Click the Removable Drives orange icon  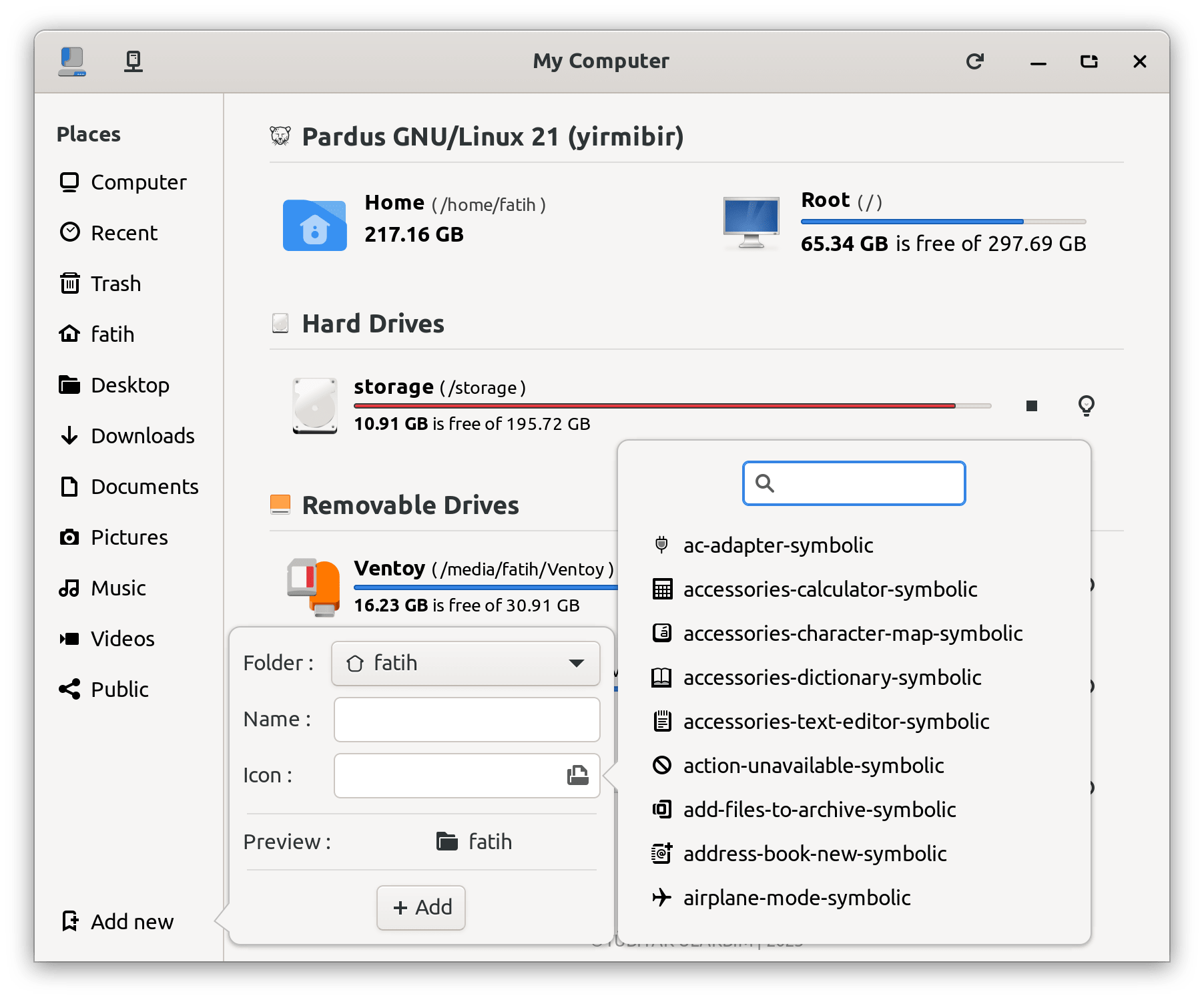(280, 505)
